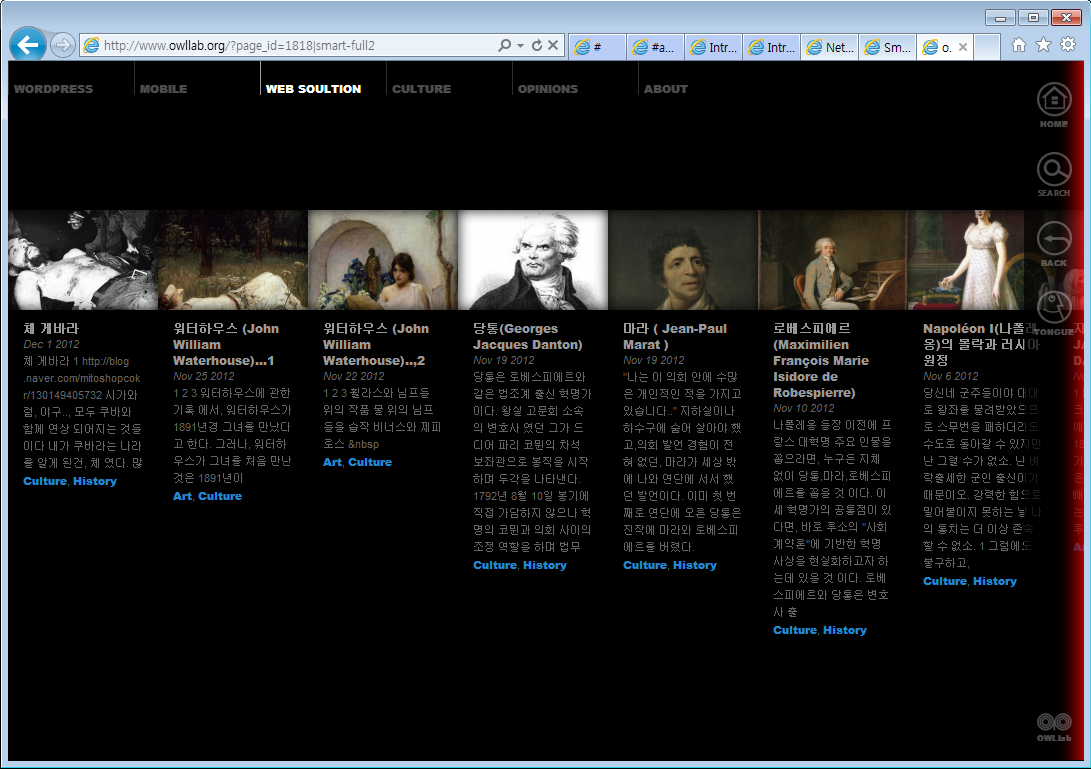Click the 'Nov 22 2012' post date
The image size is (1091, 769).
point(353,376)
